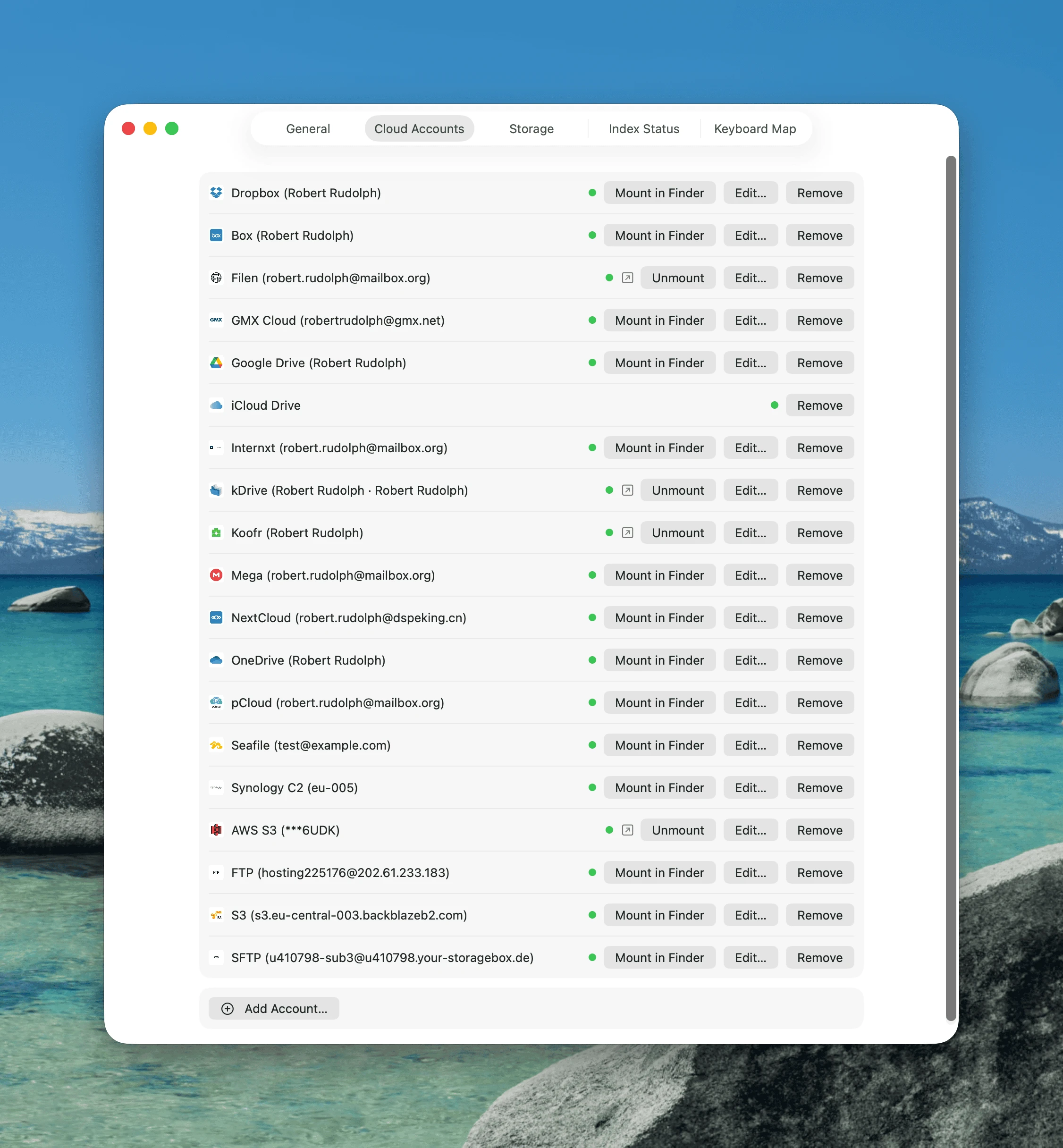Click the OneDrive cloud icon

coord(216,660)
